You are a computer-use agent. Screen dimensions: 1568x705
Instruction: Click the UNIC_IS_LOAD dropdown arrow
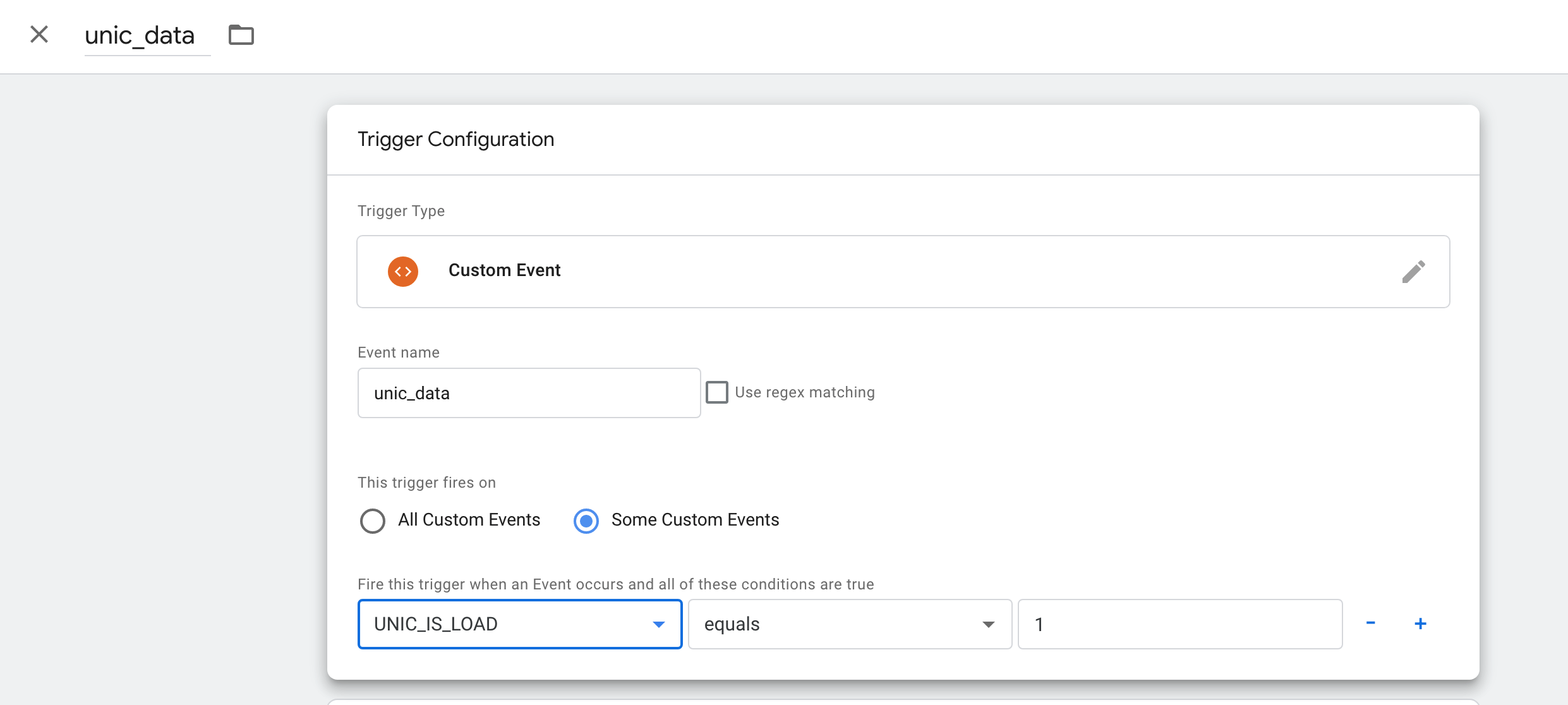(x=659, y=624)
